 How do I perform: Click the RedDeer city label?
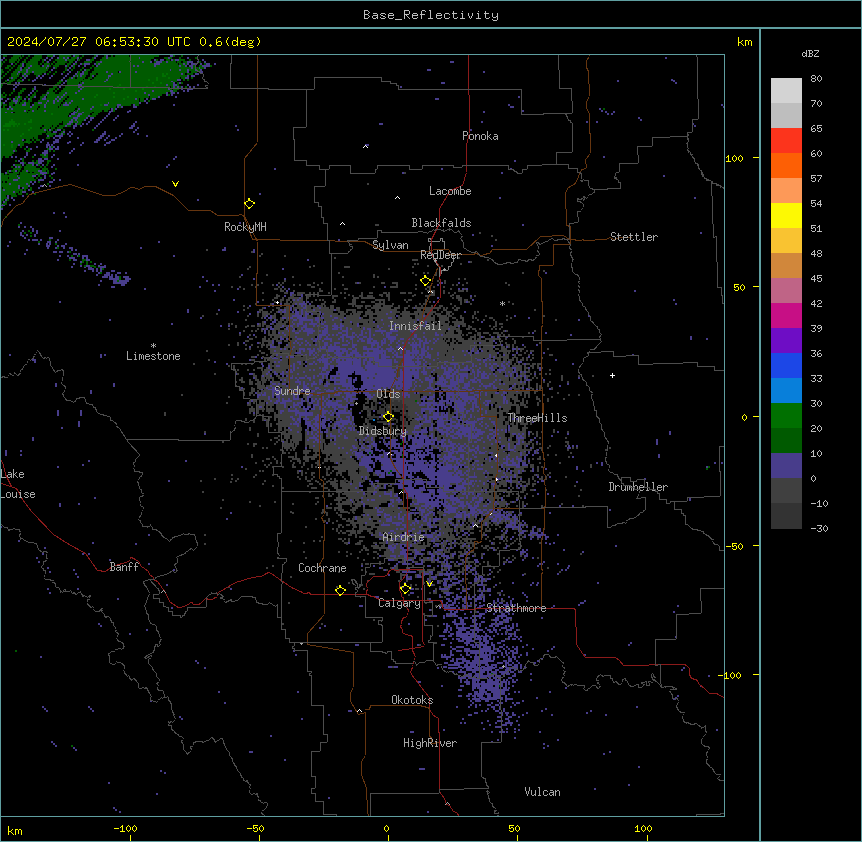click(x=440, y=255)
